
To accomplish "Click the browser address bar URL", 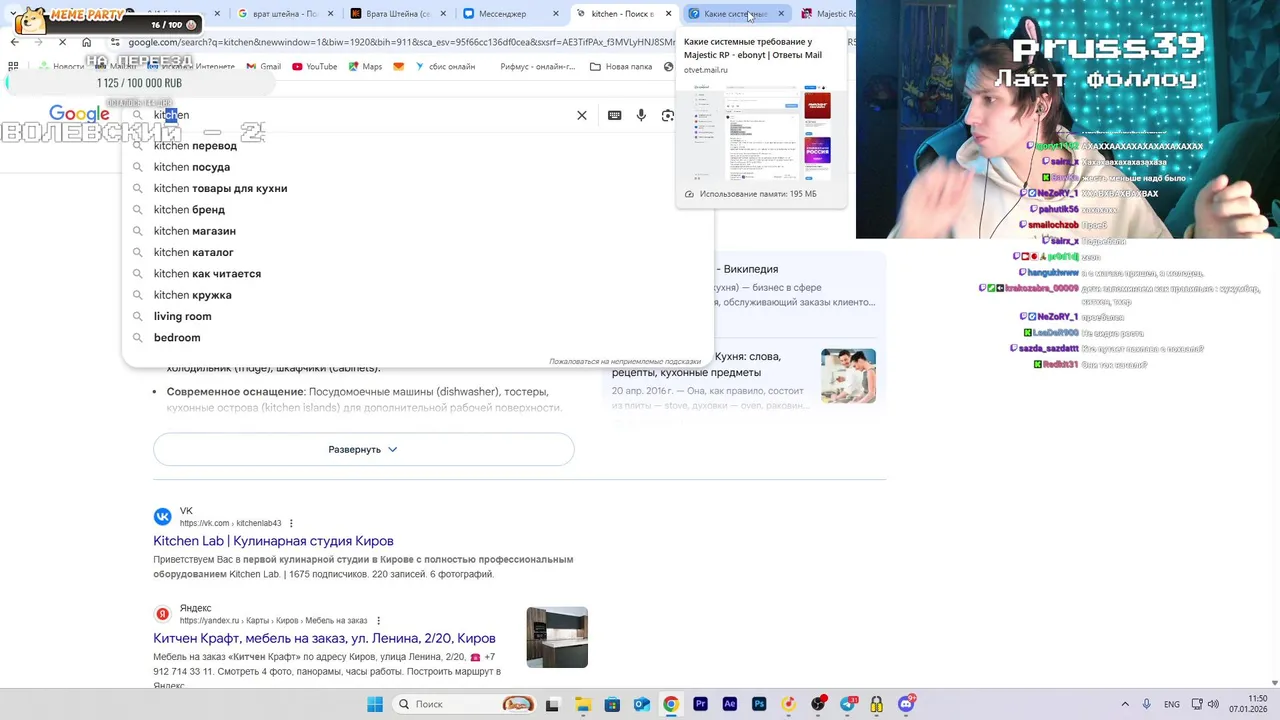I will click(400, 42).
